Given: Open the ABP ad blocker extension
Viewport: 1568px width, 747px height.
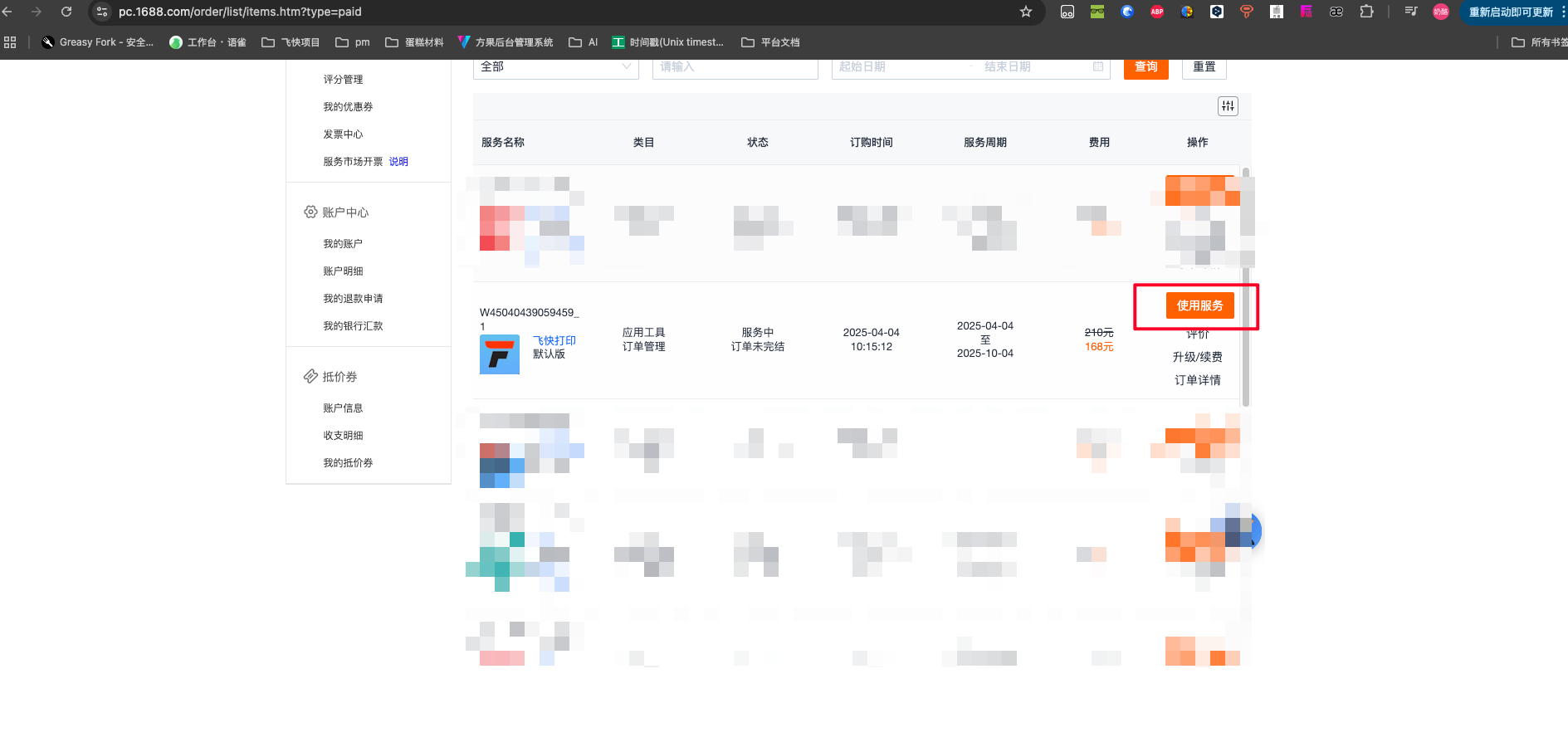Looking at the screenshot, I should (1157, 12).
